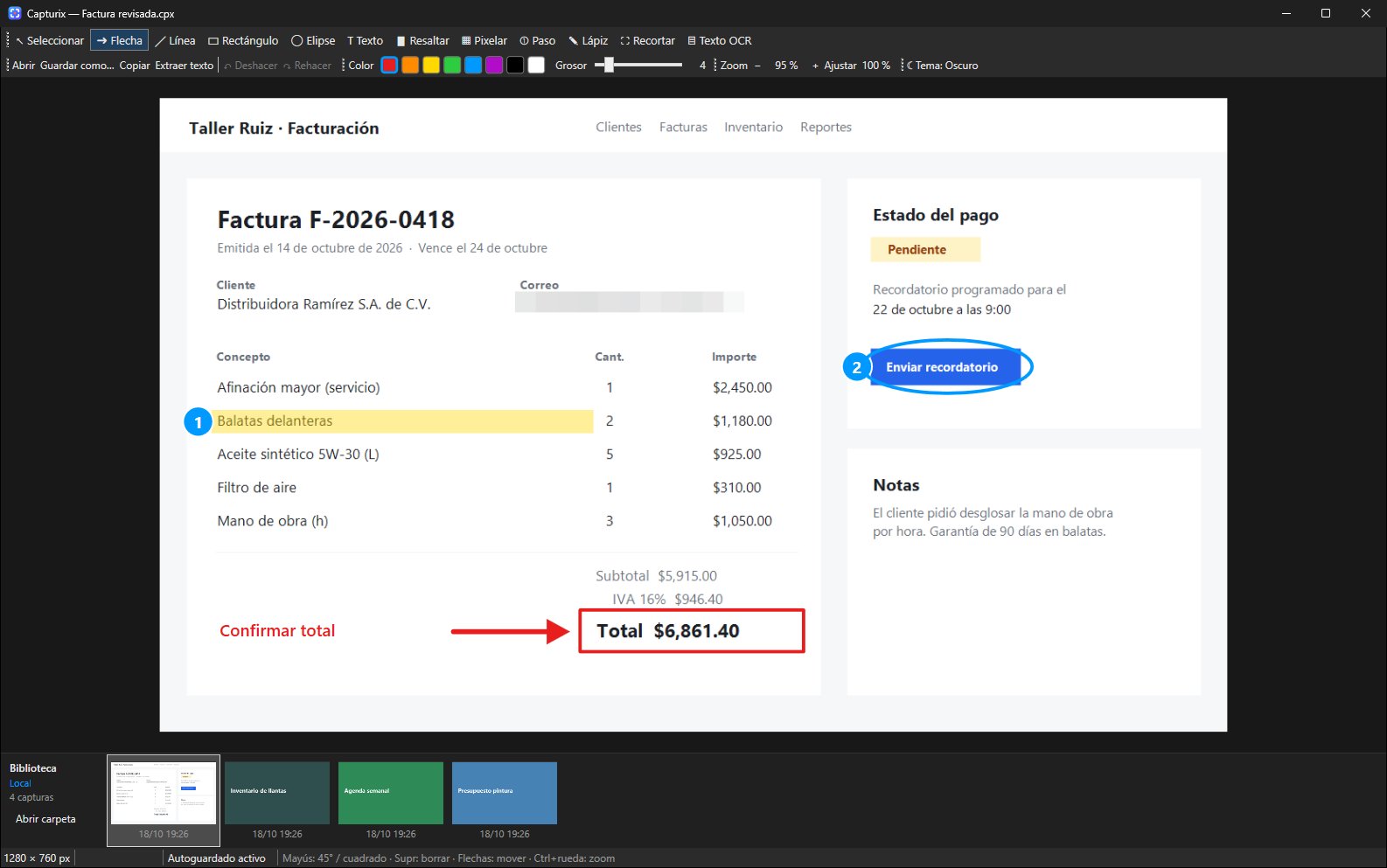The width and height of the screenshot is (1387, 868).
Task: Click Extraer texto in the toolbar
Action: 184,66
